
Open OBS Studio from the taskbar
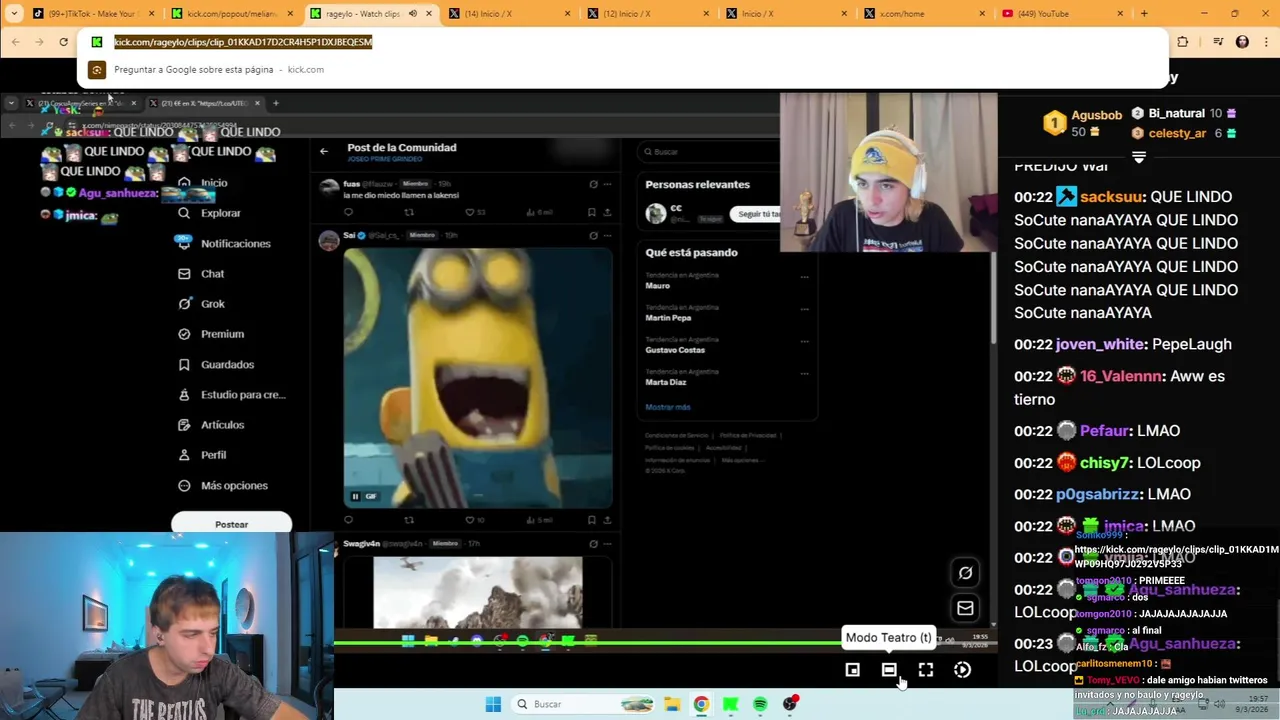click(x=790, y=704)
